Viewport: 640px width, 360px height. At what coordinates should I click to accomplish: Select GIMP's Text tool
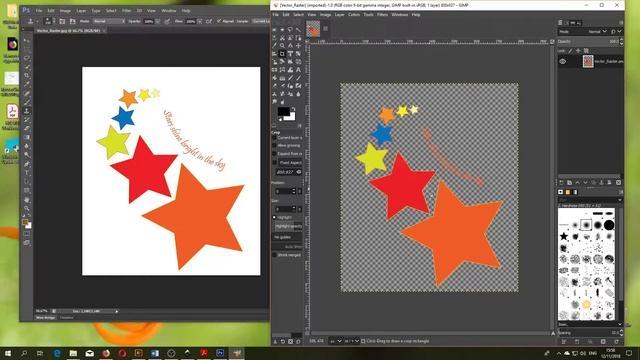click(298, 70)
